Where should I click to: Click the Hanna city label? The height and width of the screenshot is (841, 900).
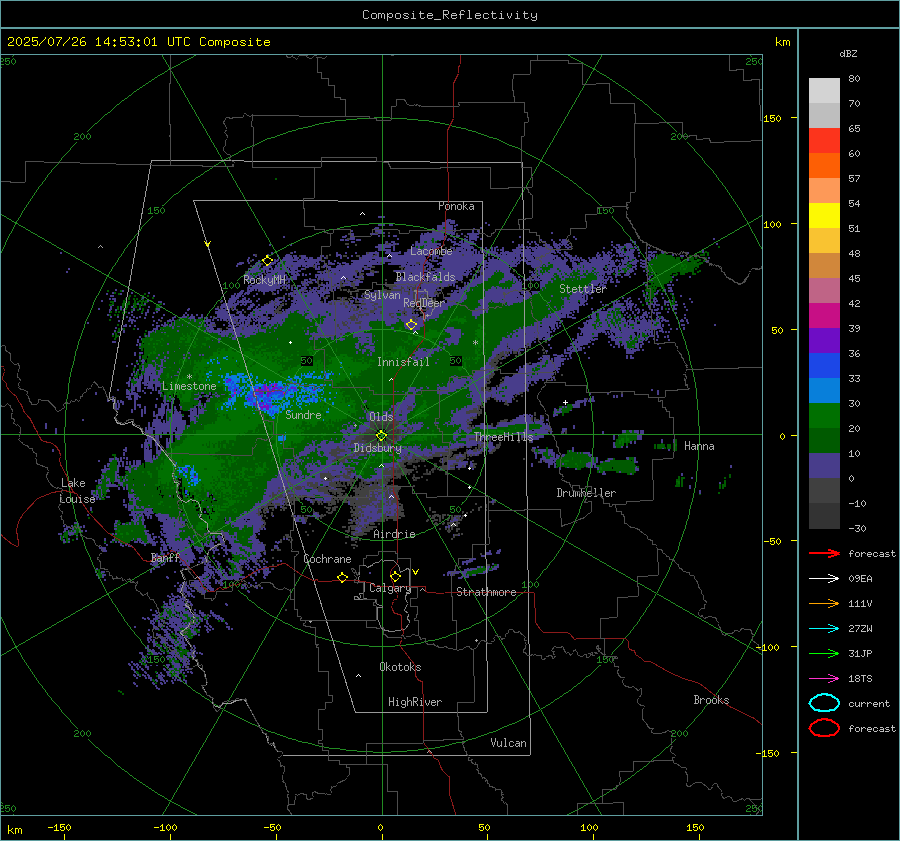(699, 446)
